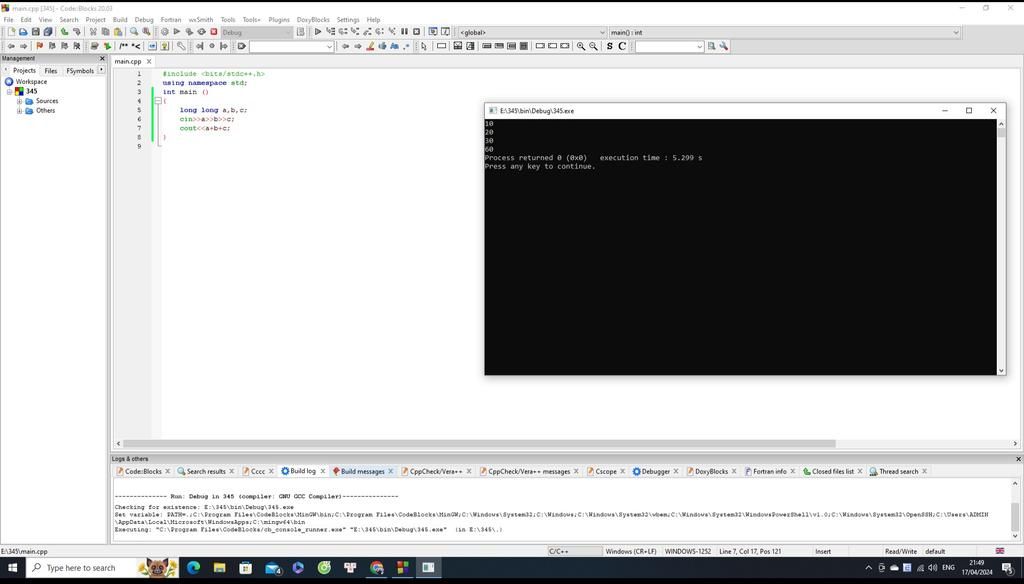This screenshot has height=584, width=1024.
Task: Click the New file toolbar icon
Action: tap(11, 31)
